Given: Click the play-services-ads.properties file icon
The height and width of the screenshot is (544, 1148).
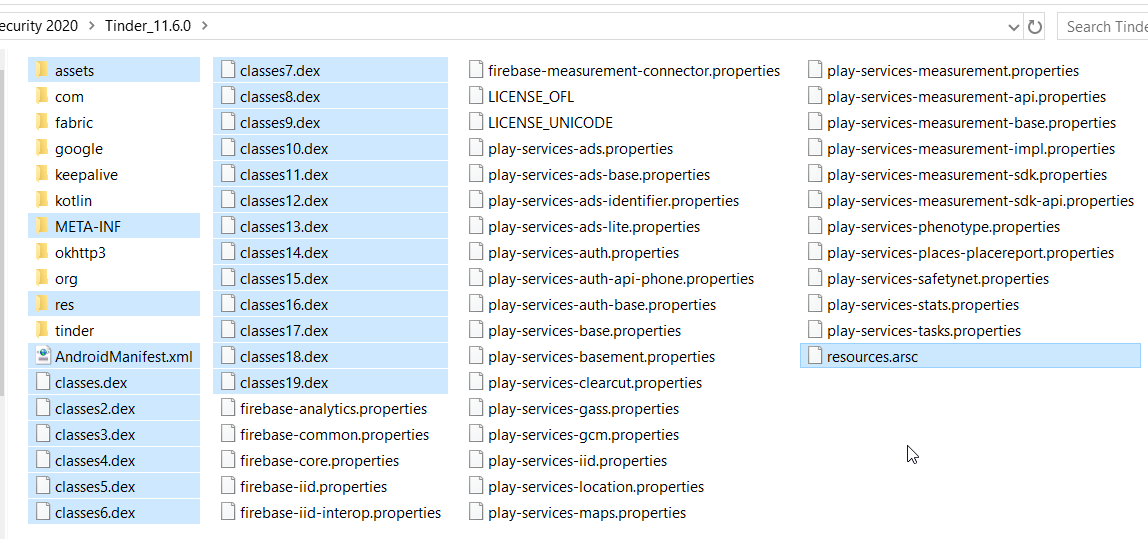Looking at the screenshot, I should [x=475, y=148].
